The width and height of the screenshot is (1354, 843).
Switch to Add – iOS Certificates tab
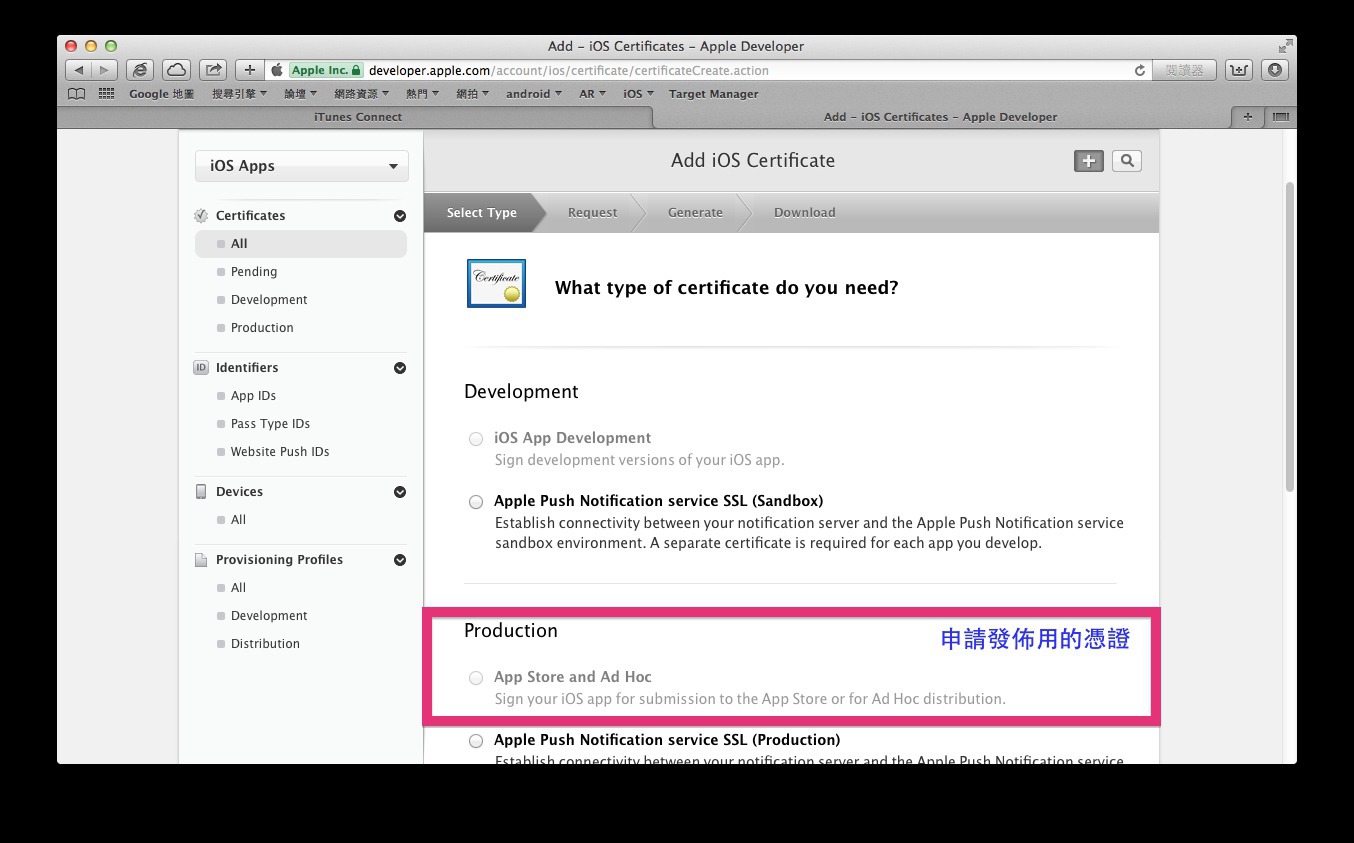(940, 117)
